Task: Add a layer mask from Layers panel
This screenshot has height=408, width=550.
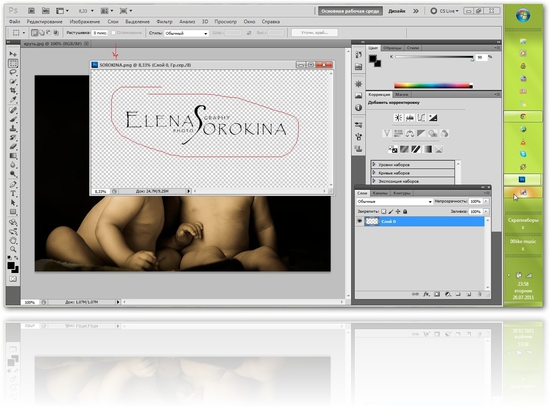Action: tap(437, 294)
